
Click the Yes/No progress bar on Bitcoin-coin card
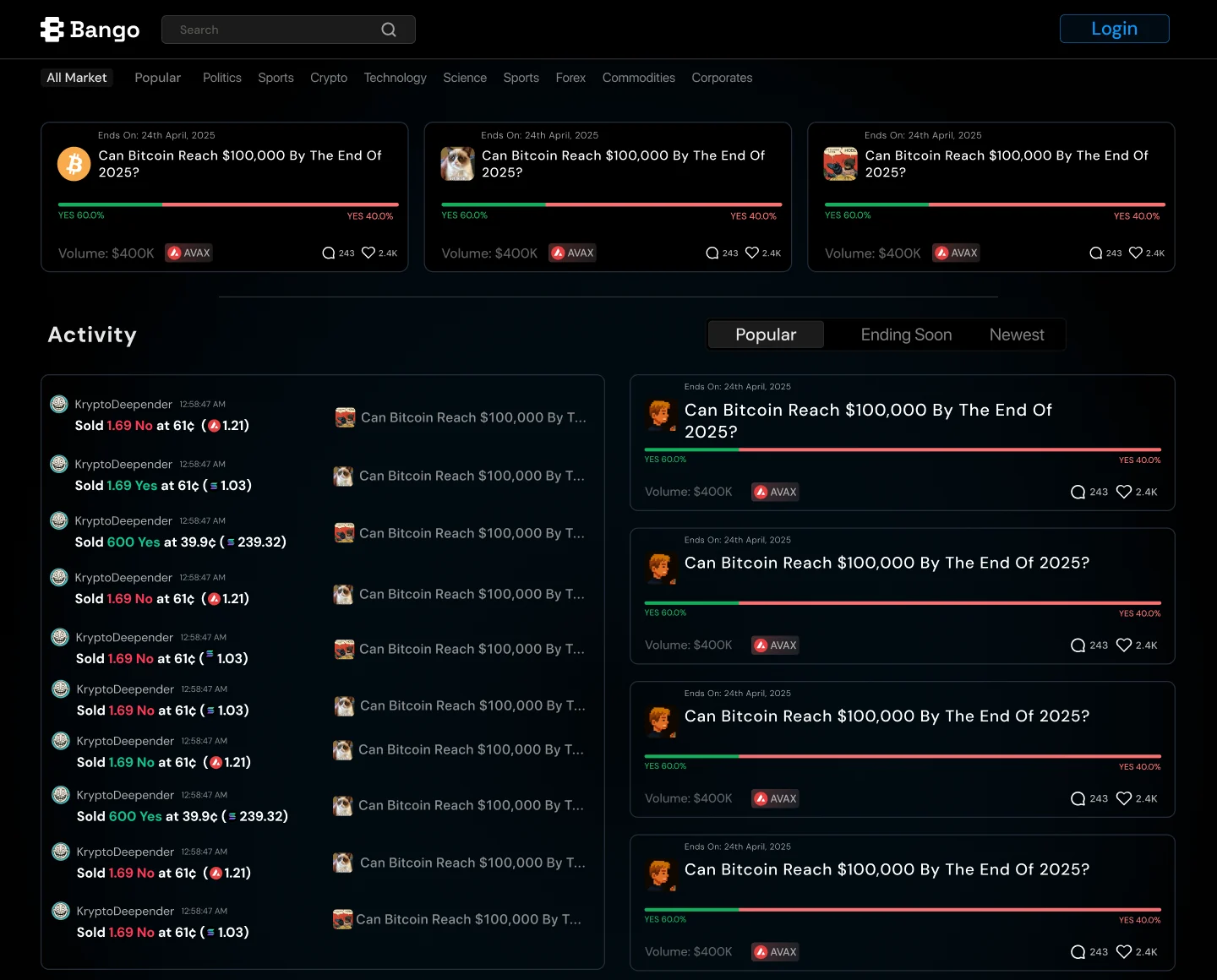(x=228, y=204)
